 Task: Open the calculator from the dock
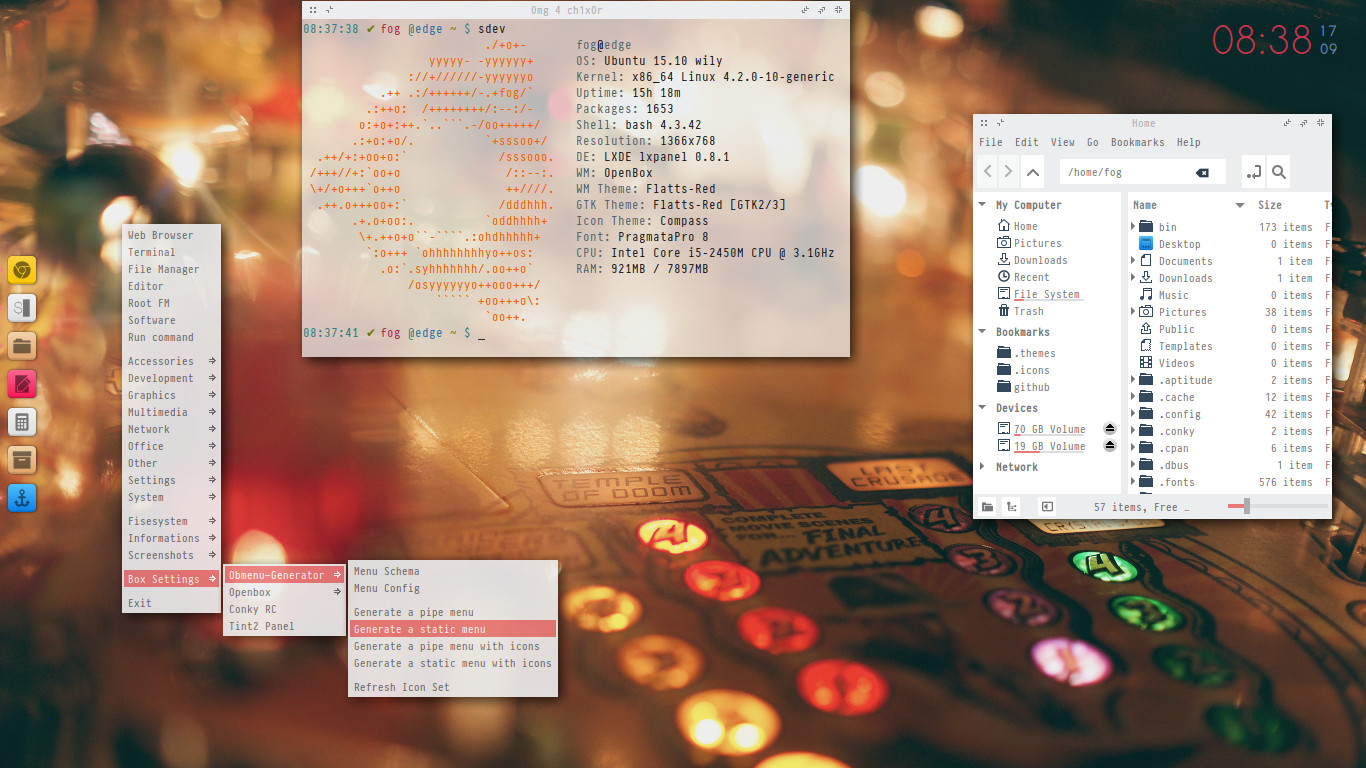[x=22, y=421]
